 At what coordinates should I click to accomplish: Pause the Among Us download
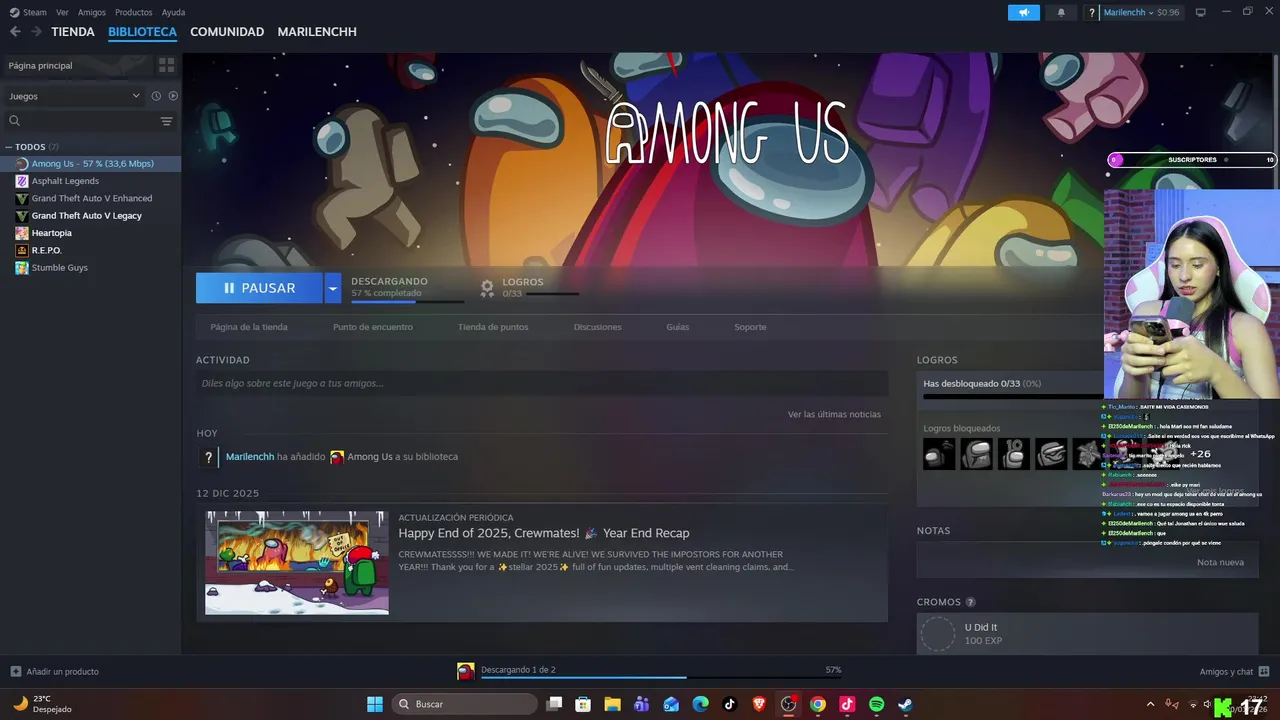coord(259,288)
